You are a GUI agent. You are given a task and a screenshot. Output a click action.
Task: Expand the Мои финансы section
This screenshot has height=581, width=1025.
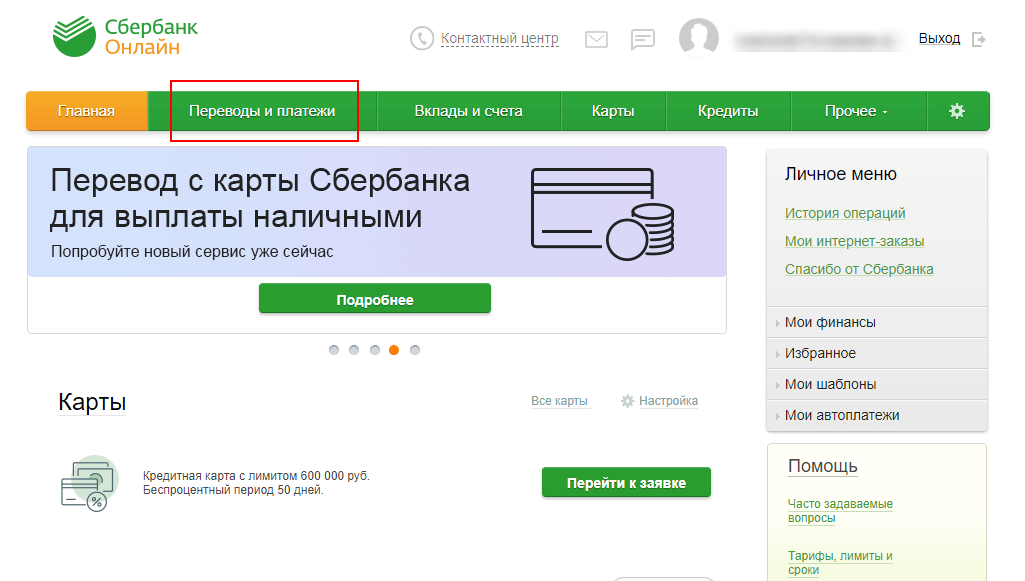pos(830,322)
